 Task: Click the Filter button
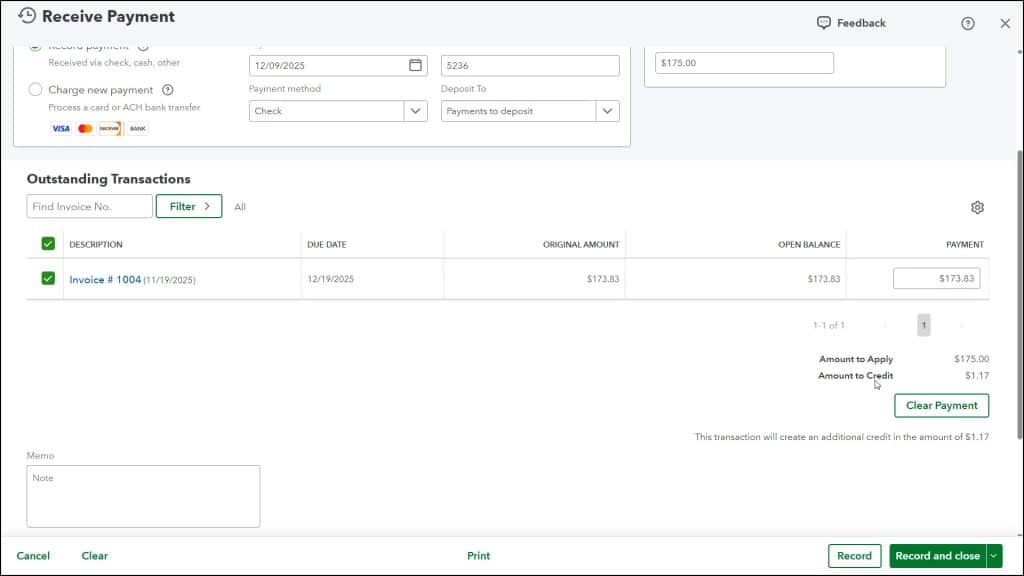tap(188, 206)
